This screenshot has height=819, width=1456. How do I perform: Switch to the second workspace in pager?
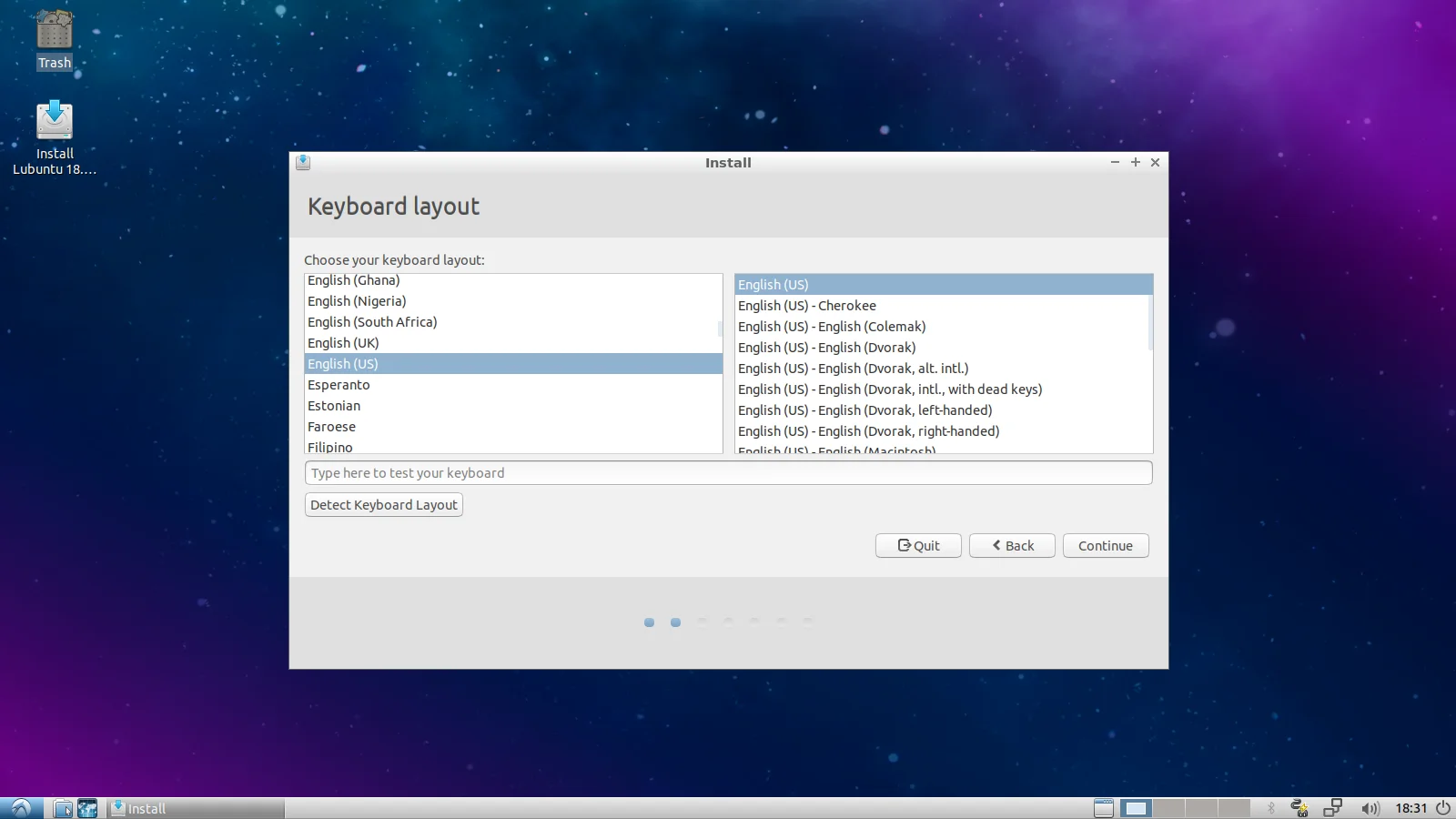1168,808
